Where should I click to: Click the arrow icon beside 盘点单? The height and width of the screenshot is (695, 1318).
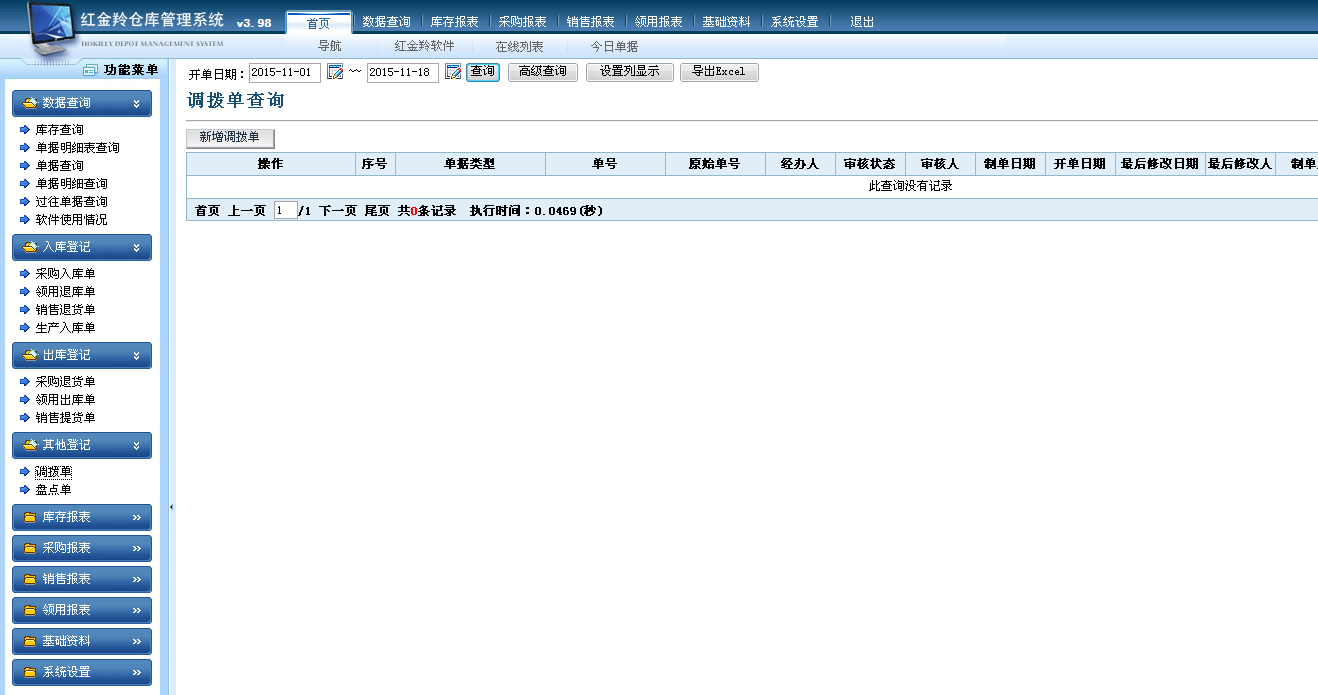[x=25, y=490]
